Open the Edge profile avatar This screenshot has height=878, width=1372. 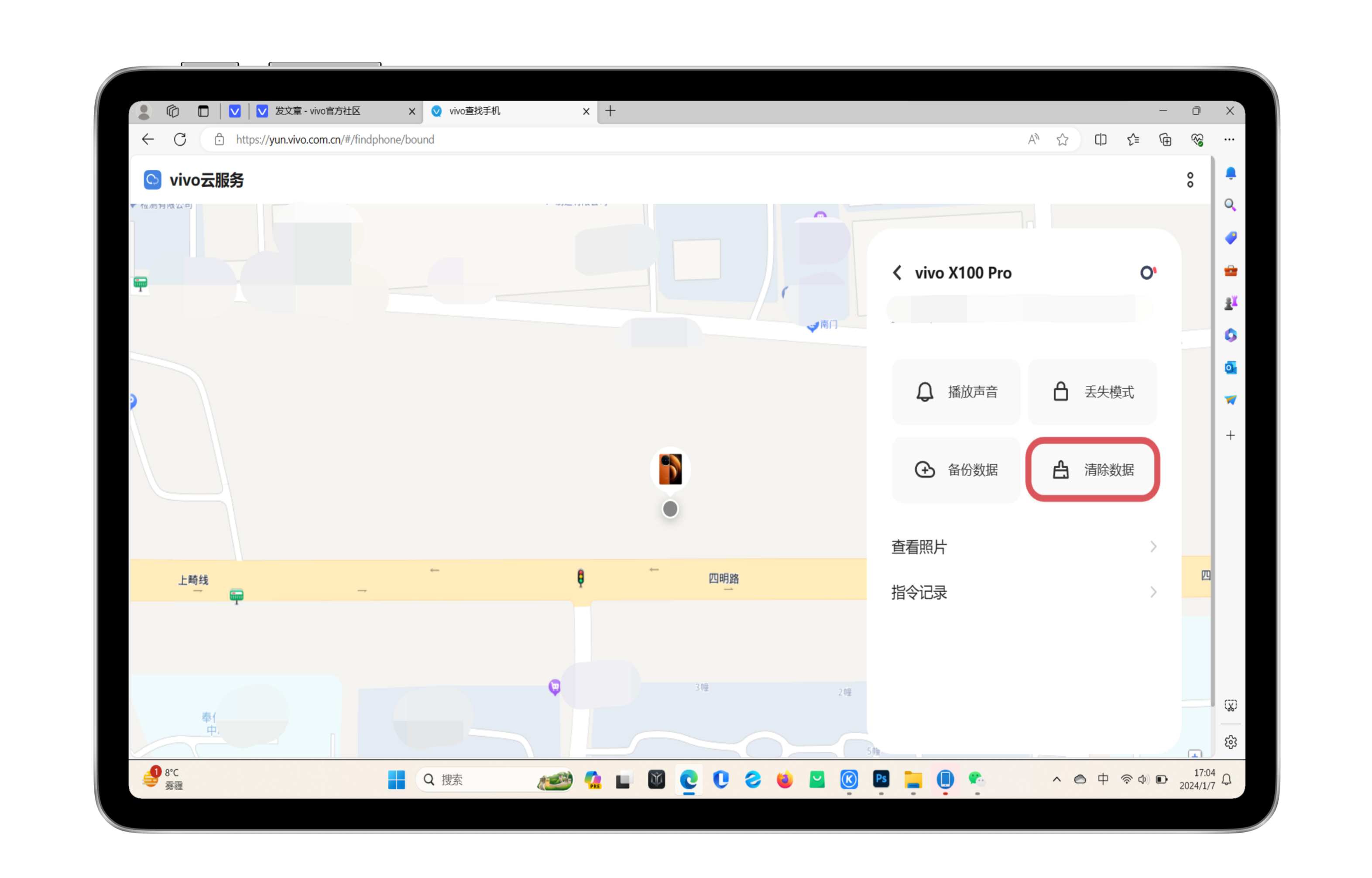point(144,111)
